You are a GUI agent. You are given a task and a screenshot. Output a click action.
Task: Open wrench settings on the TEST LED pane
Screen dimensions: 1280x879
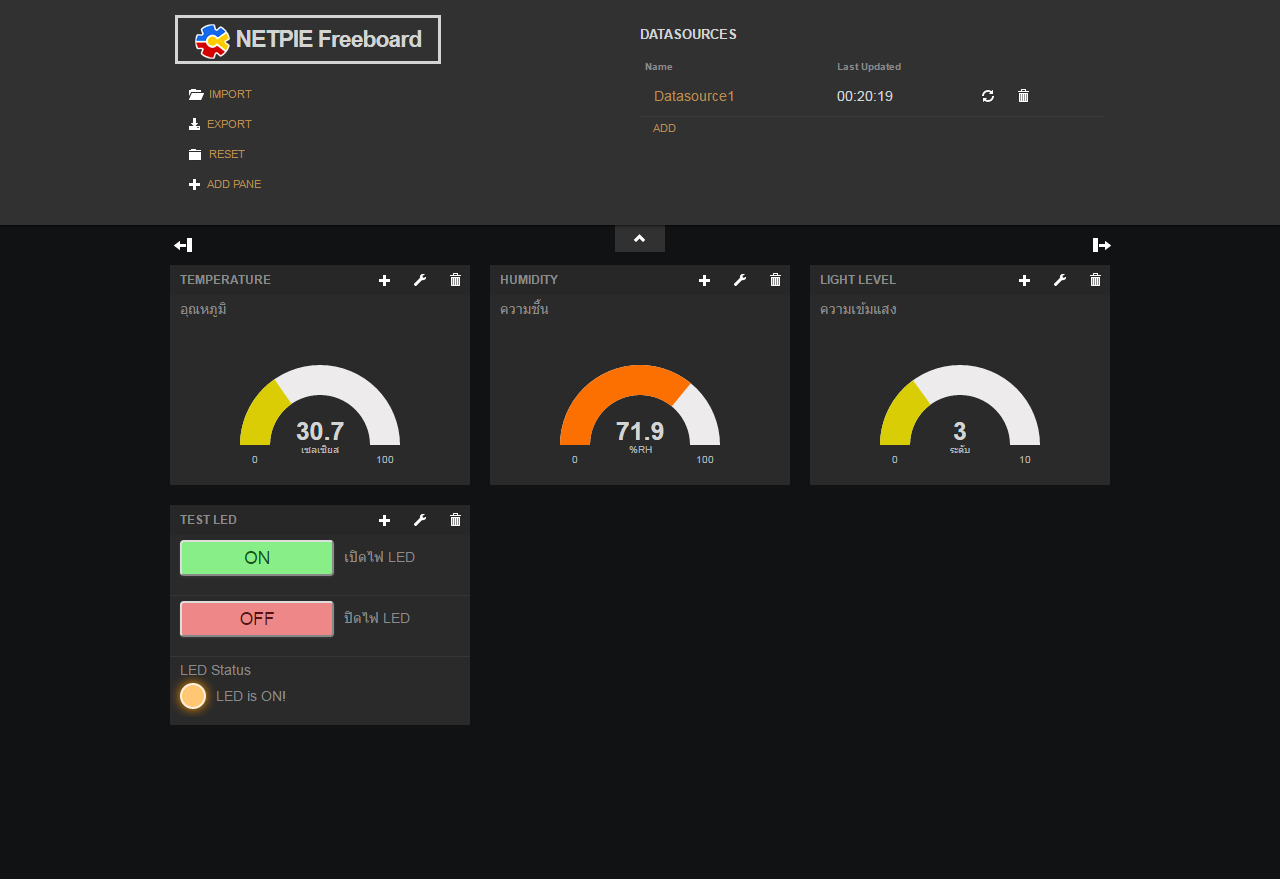coord(419,520)
